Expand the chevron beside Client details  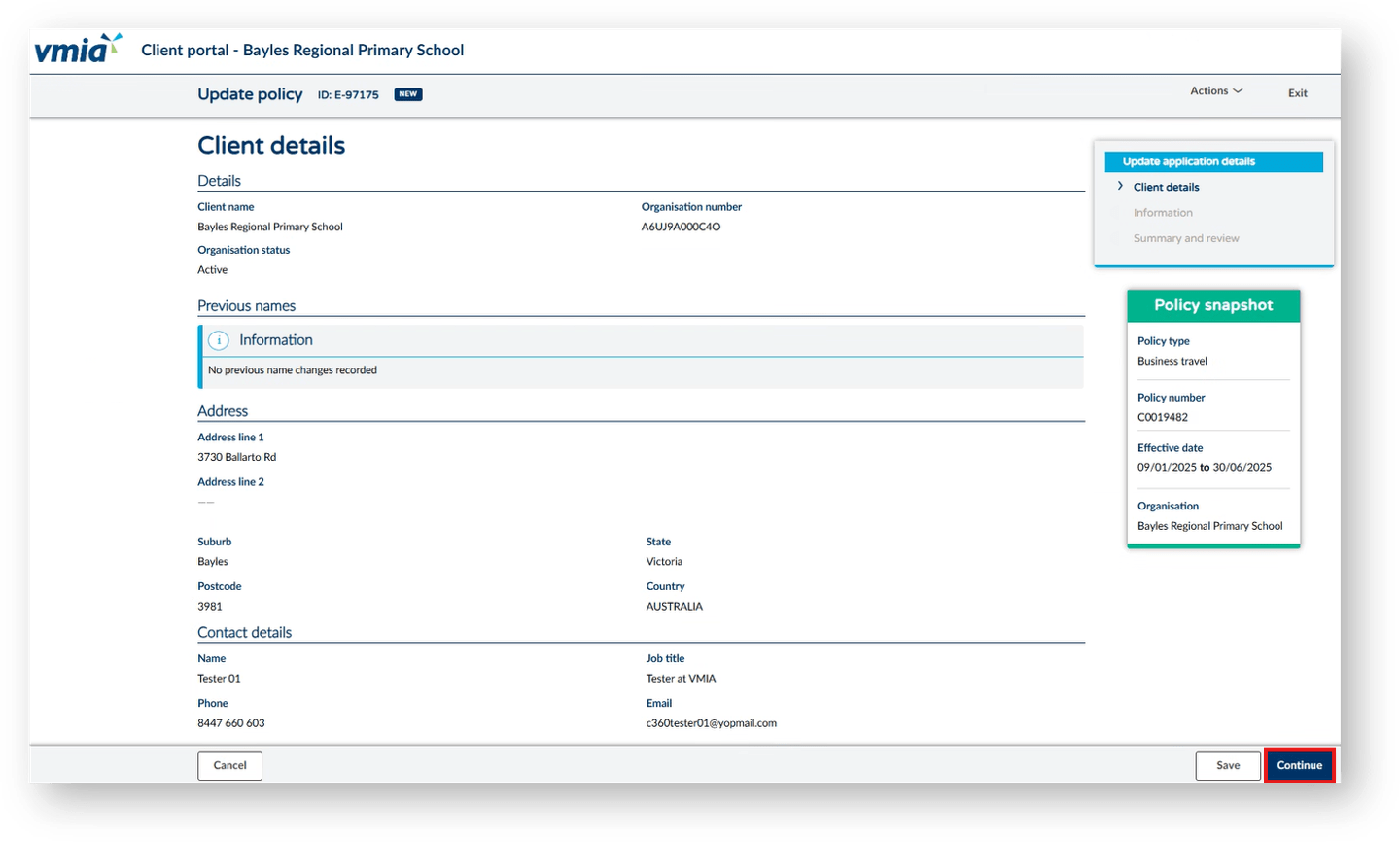[x=1120, y=187]
